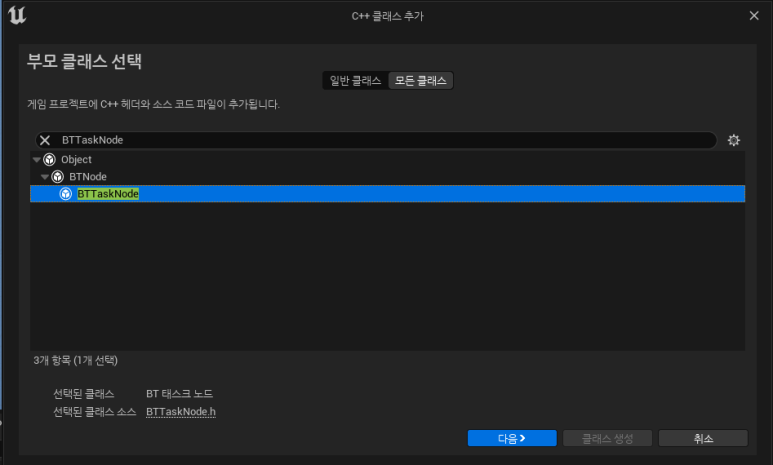Click the BTNode class icon

pos(58,177)
